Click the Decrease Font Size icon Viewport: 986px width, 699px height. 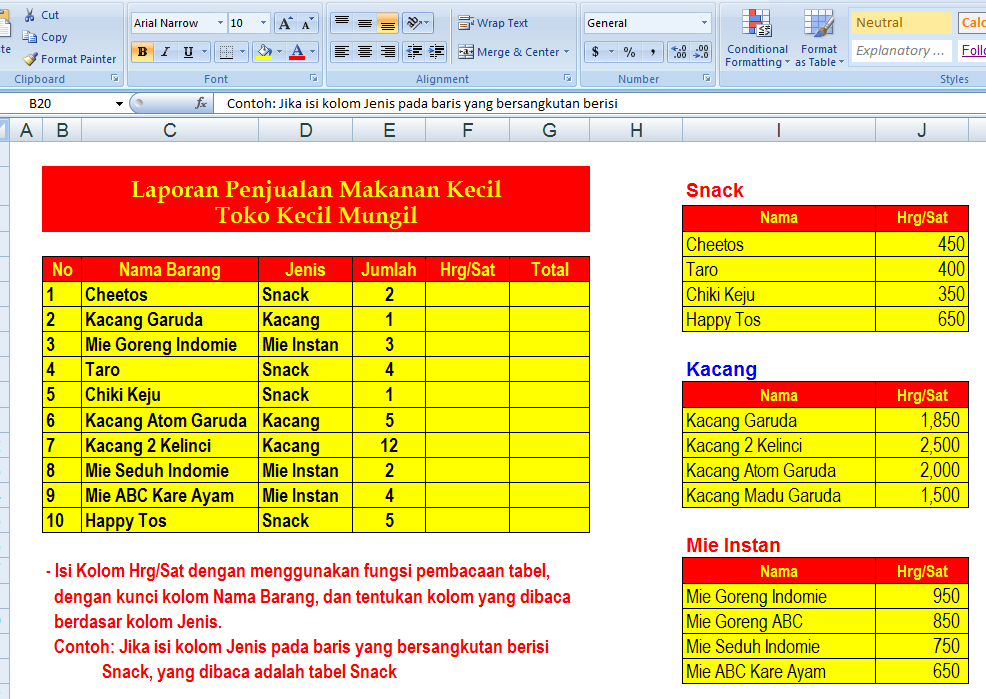pyautogui.click(x=307, y=23)
